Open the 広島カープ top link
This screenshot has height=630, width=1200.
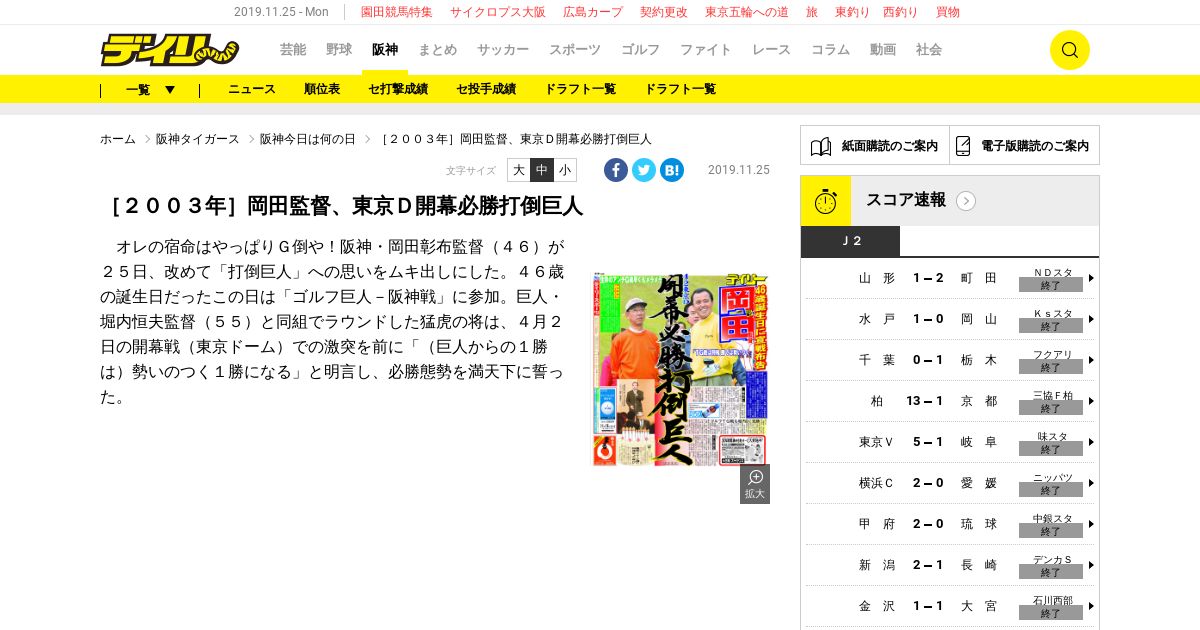(x=593, y=12)
